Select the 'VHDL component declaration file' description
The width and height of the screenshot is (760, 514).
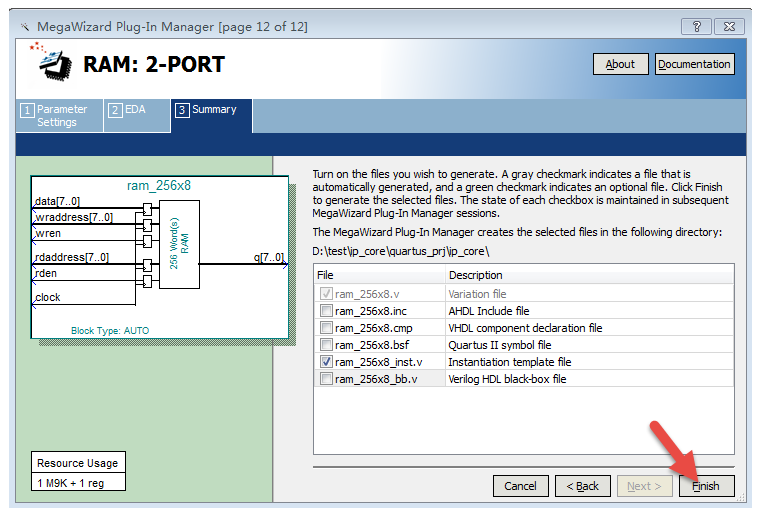[525, 328]
